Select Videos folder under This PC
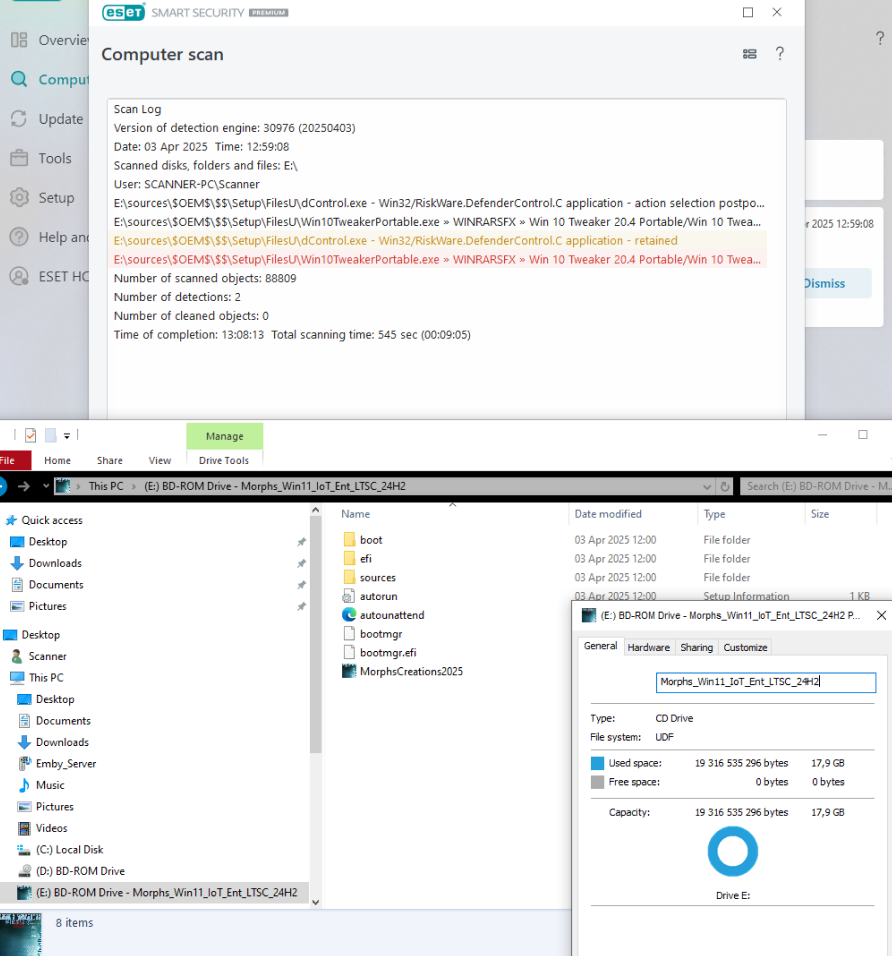This screenshot has width=892, height=956. [51, 828]
